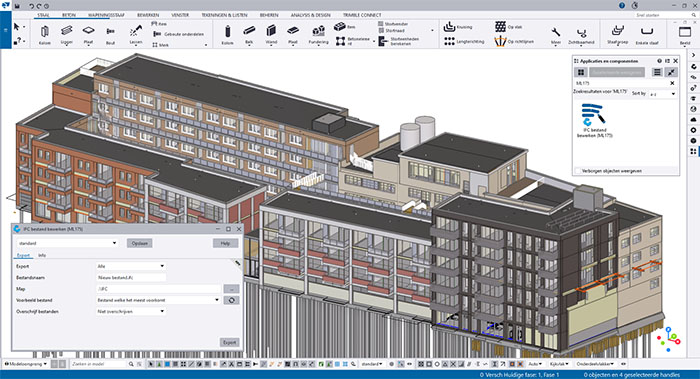Click the refresh button beside Voorbeeld bestand

pos(232,300)
